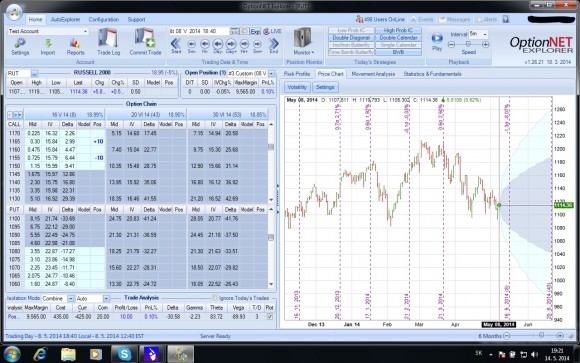This screenshot has height=363, width=580.
Task: Navigate expirations with the right arrow button
Action: pyautogui.click(x=20, y=115)
